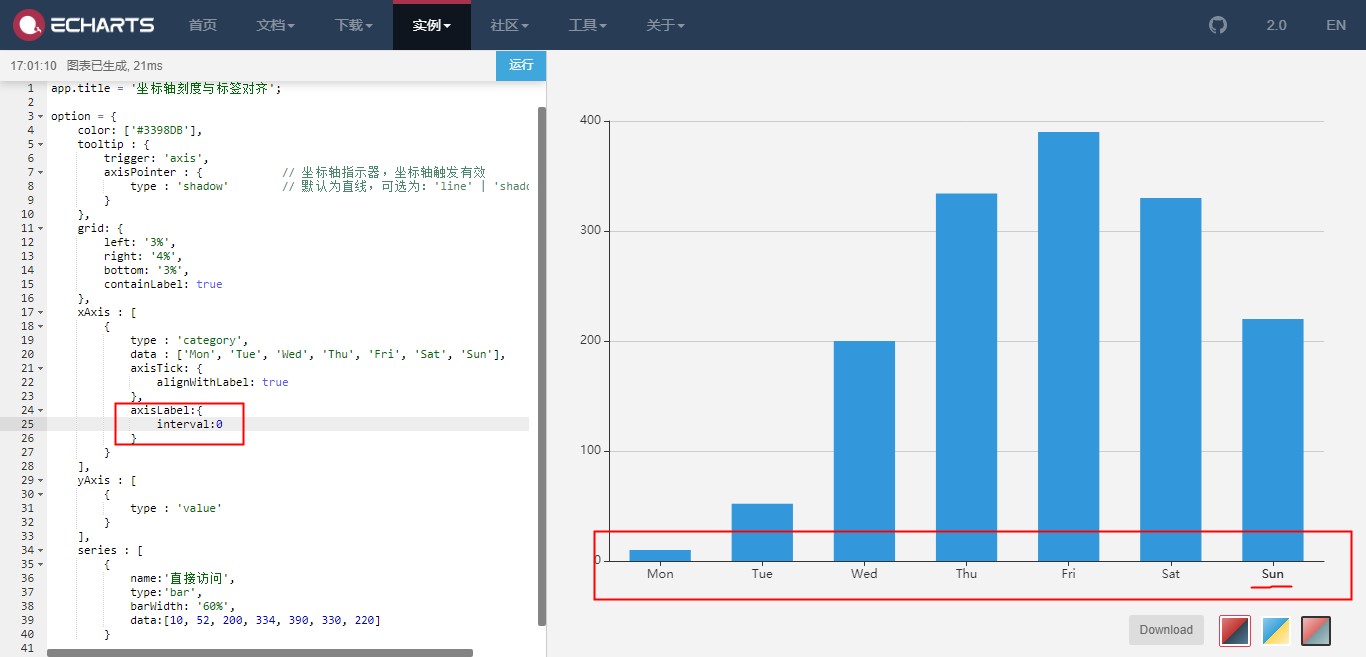Collapse code fold arrow at line 17

coord(41,312)
